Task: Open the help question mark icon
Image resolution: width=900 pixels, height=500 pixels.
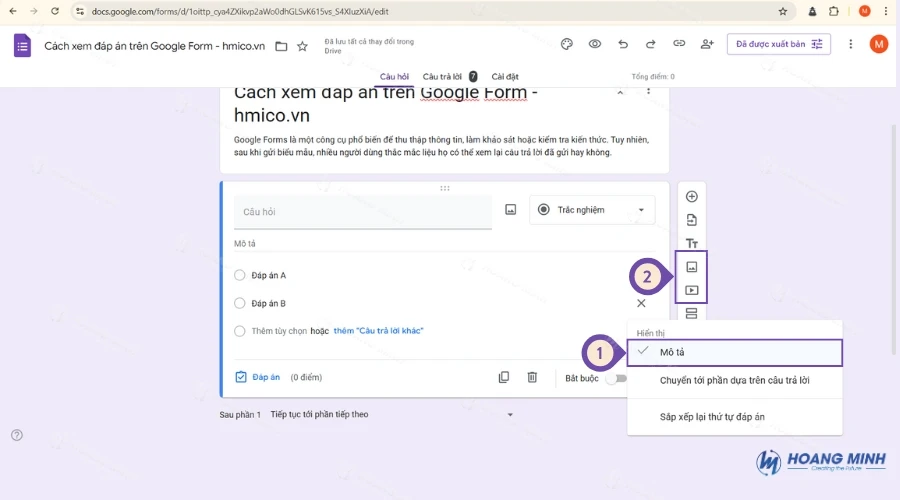Action: pos(17,435)
